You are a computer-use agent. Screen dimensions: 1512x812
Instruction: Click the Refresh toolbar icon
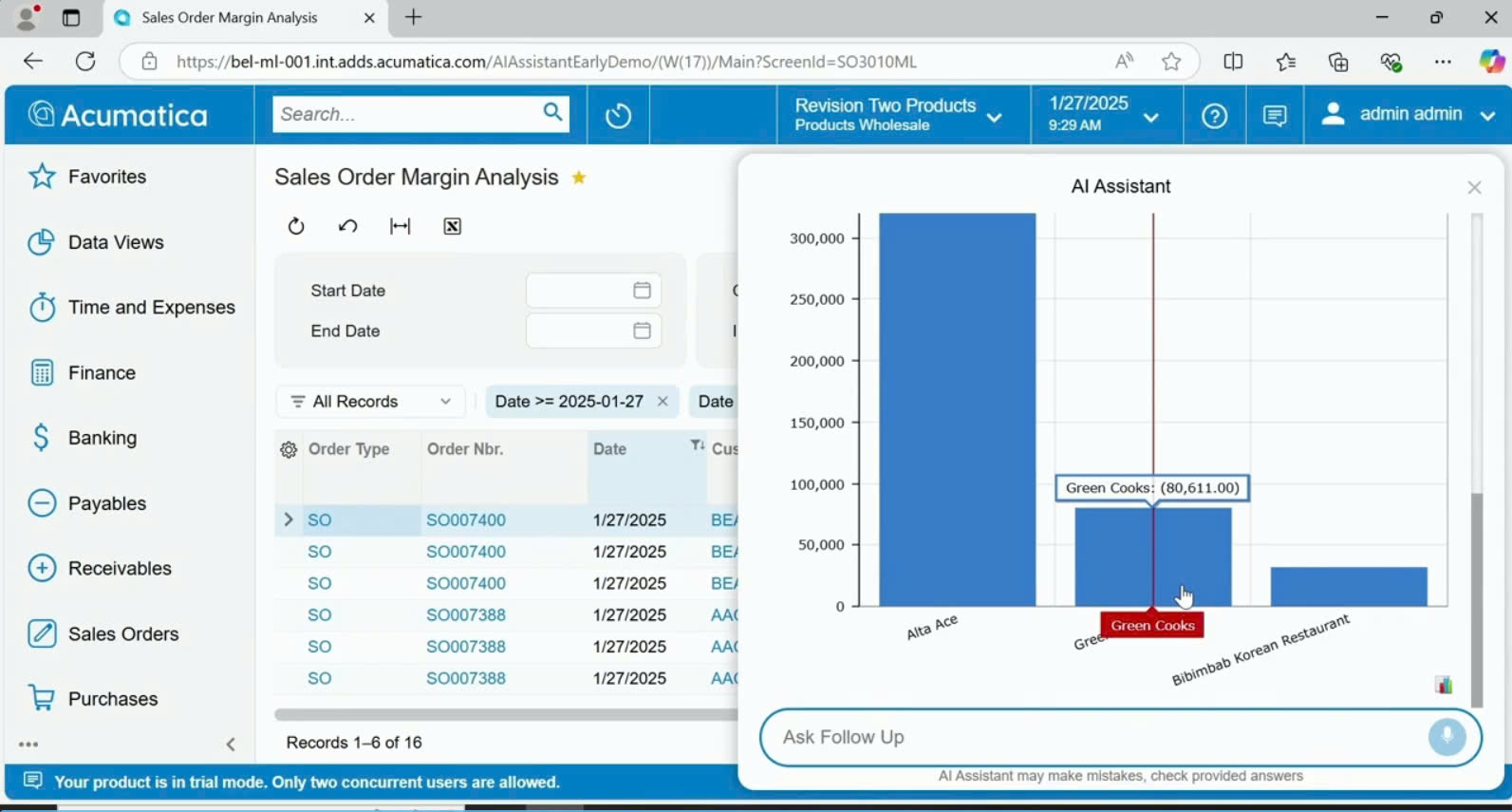click(x=296, y=226)
